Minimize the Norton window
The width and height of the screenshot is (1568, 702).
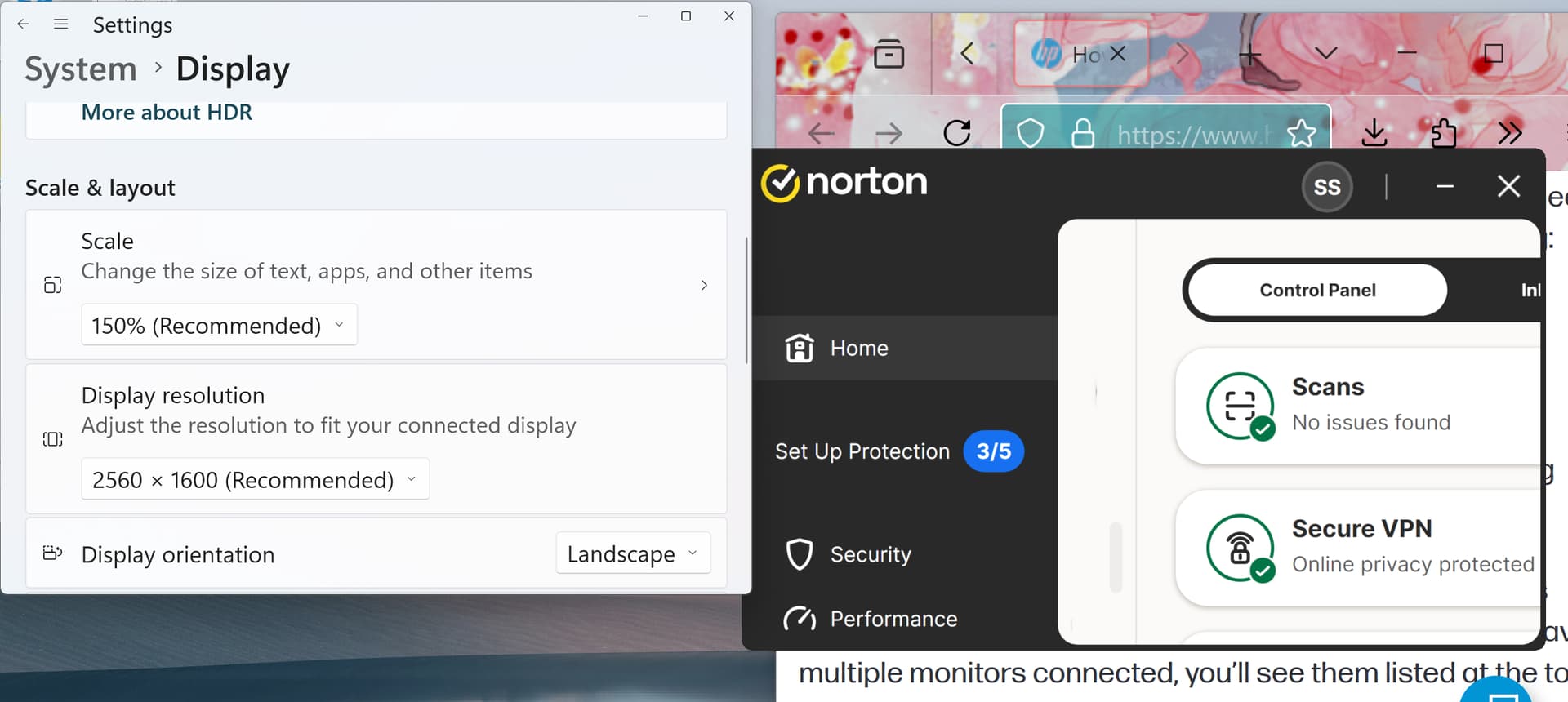coord(1445,187)
